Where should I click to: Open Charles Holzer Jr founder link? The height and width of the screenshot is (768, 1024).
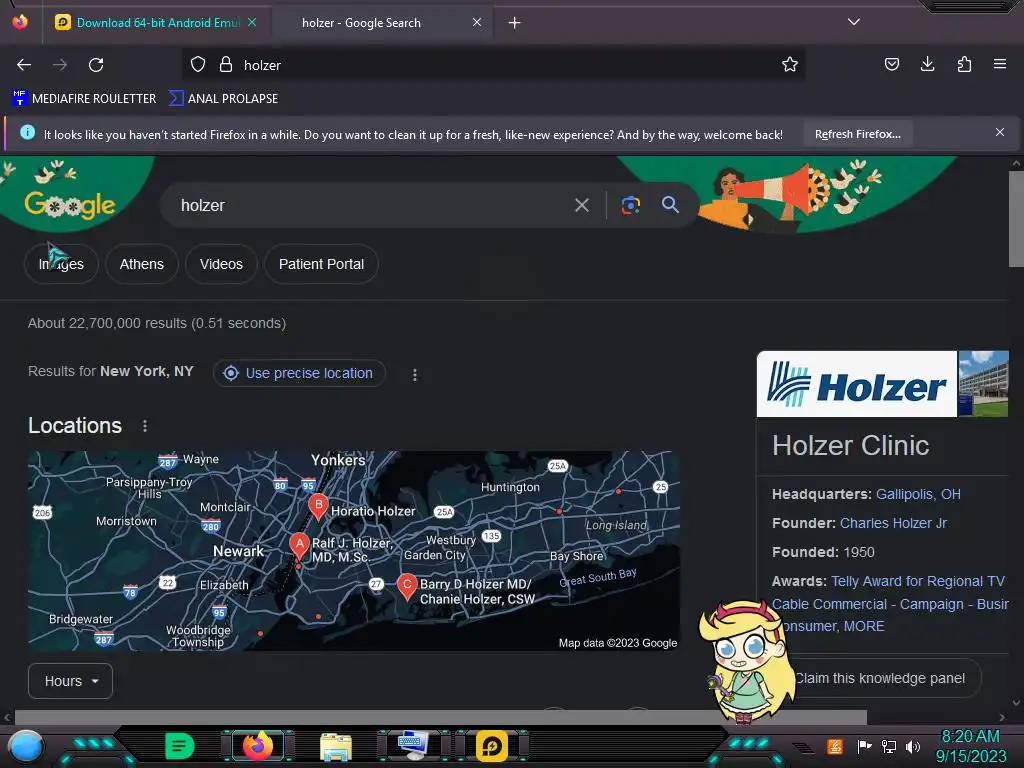pos(893,523)
